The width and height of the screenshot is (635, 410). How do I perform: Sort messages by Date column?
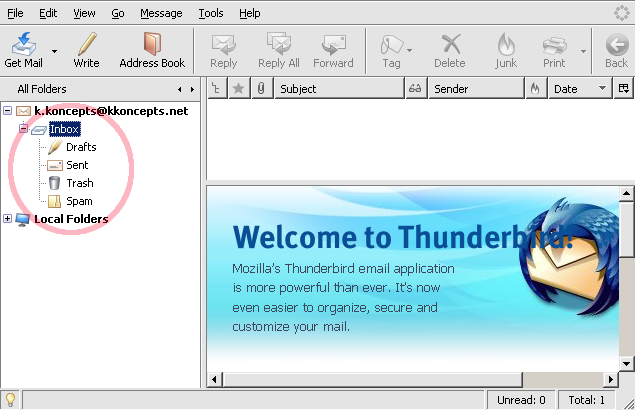580,88
